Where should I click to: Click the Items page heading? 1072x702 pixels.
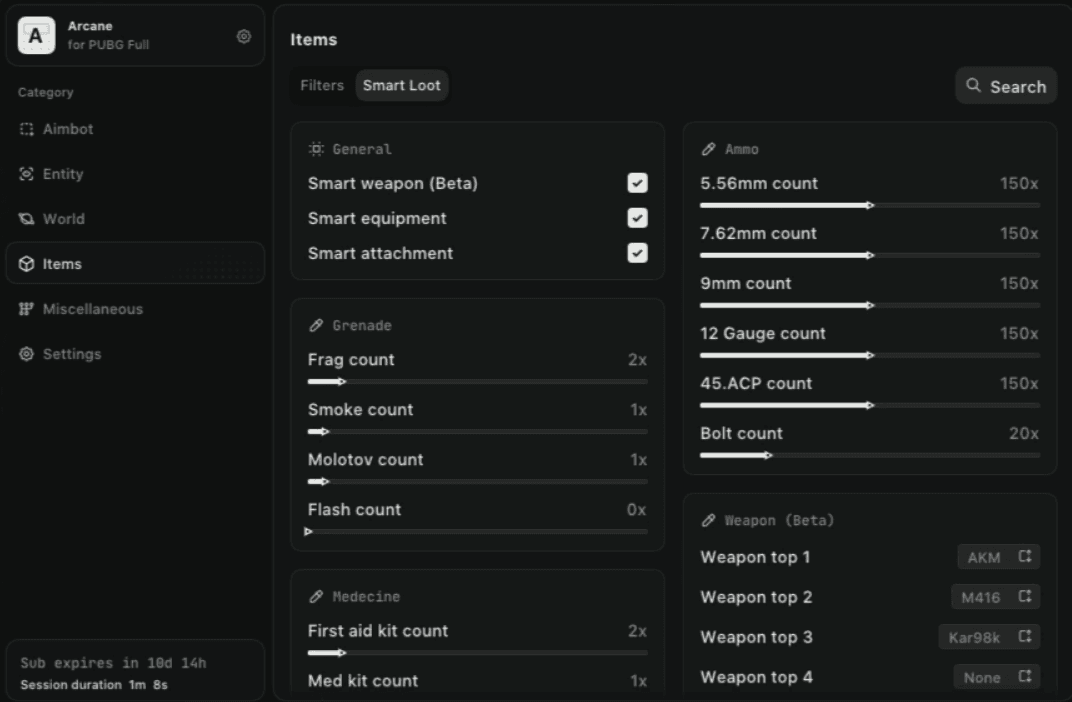(314, 40)
